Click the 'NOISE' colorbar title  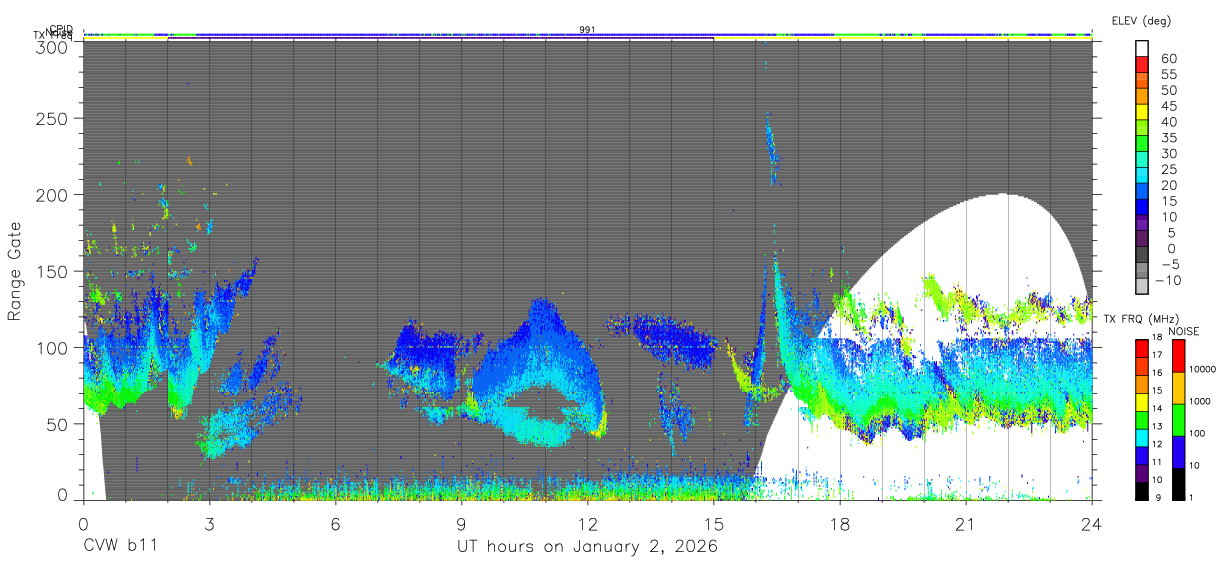[1184, 331]
